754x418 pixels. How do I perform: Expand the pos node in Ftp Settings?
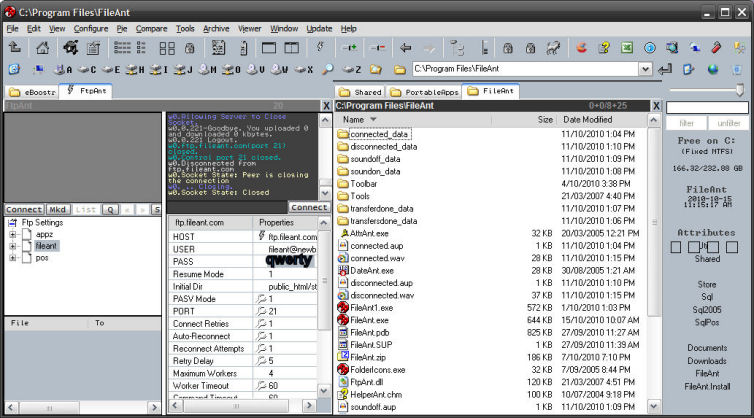click(13, 258)
